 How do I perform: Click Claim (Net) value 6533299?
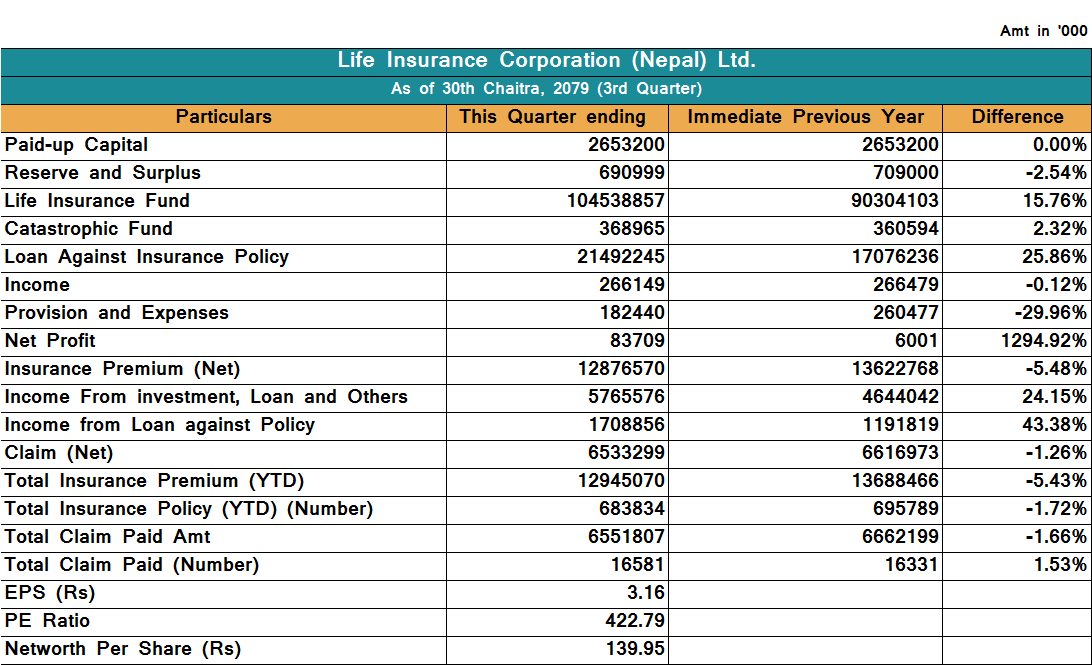(x=626, y=453)
